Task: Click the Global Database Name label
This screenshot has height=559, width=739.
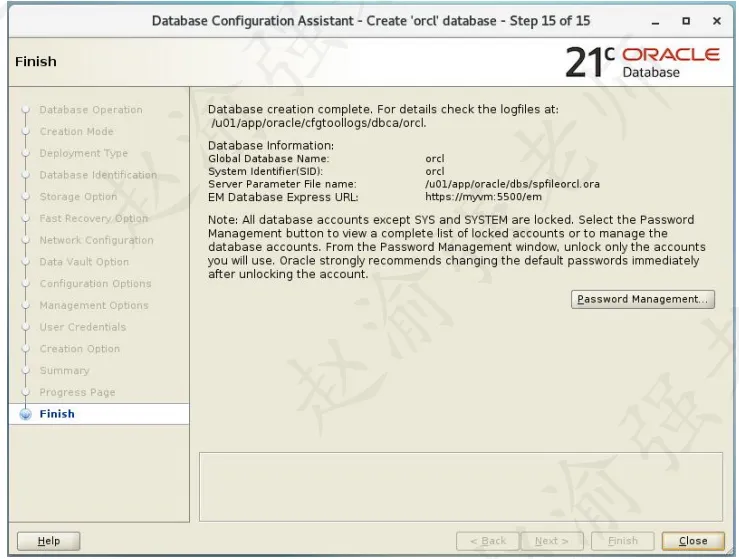Action: point(269,159)
